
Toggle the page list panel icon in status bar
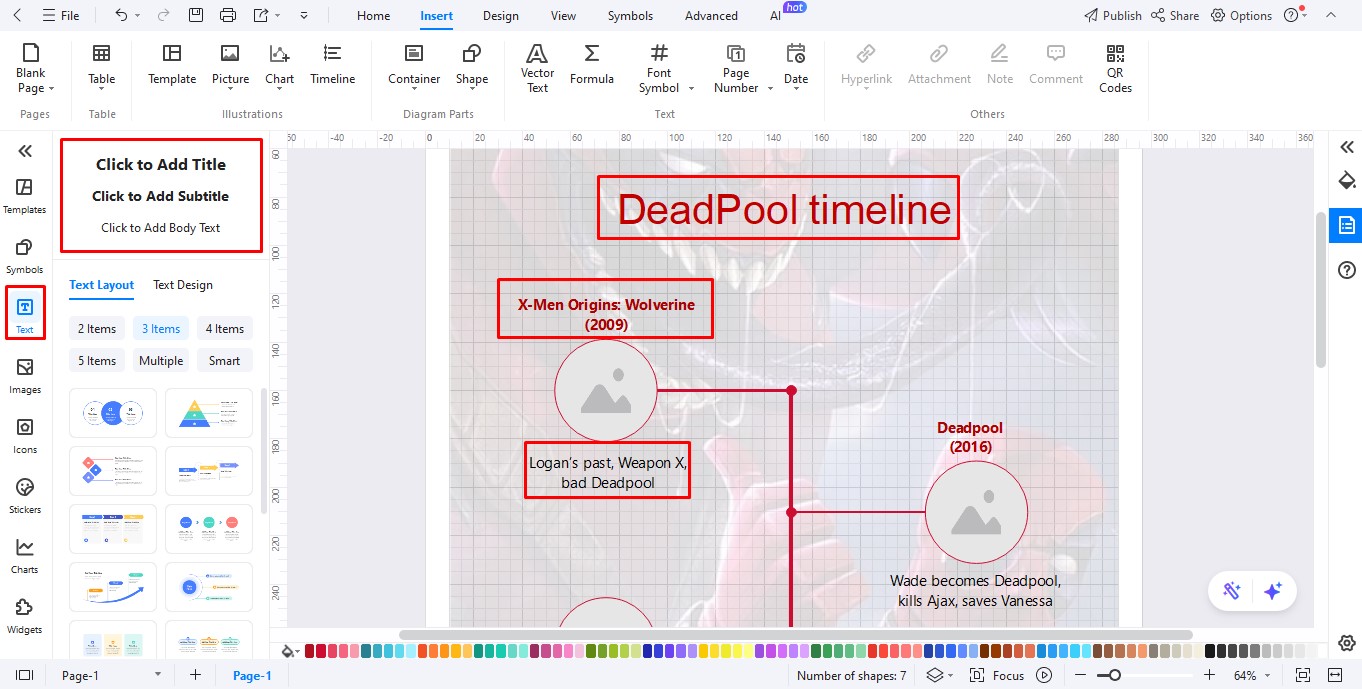coord(25,676)
